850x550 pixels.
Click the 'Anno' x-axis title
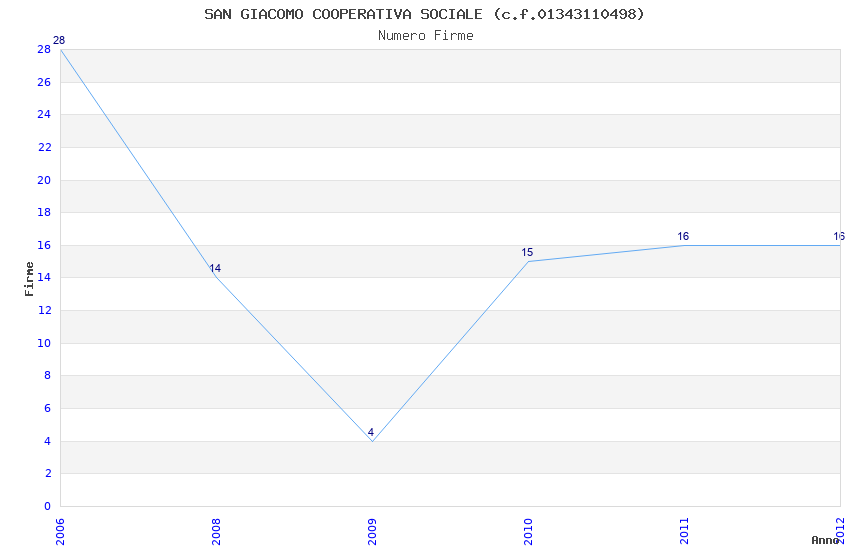825,540
